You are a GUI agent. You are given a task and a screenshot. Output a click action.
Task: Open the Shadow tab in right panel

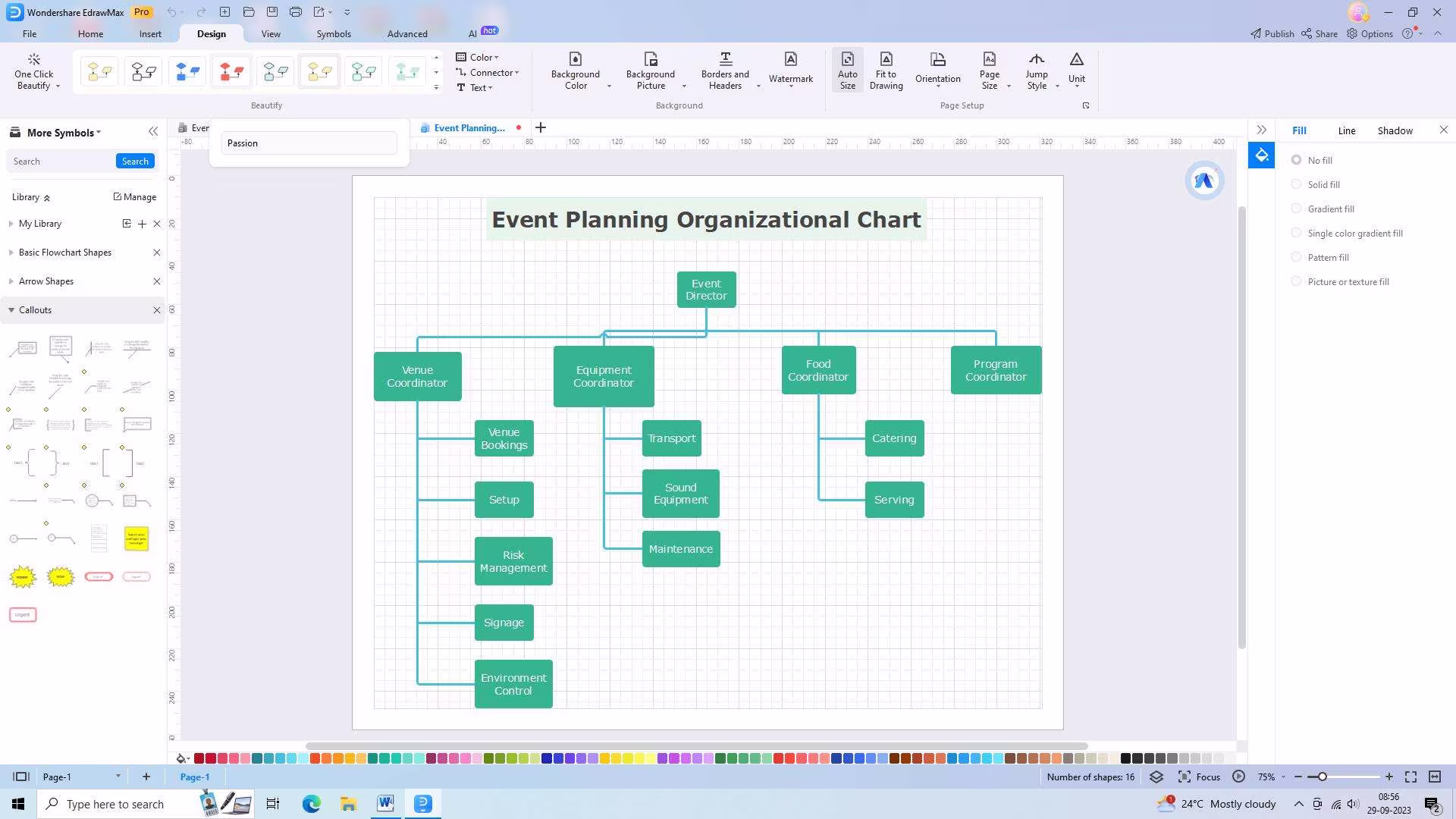(x=1395, y=130)
